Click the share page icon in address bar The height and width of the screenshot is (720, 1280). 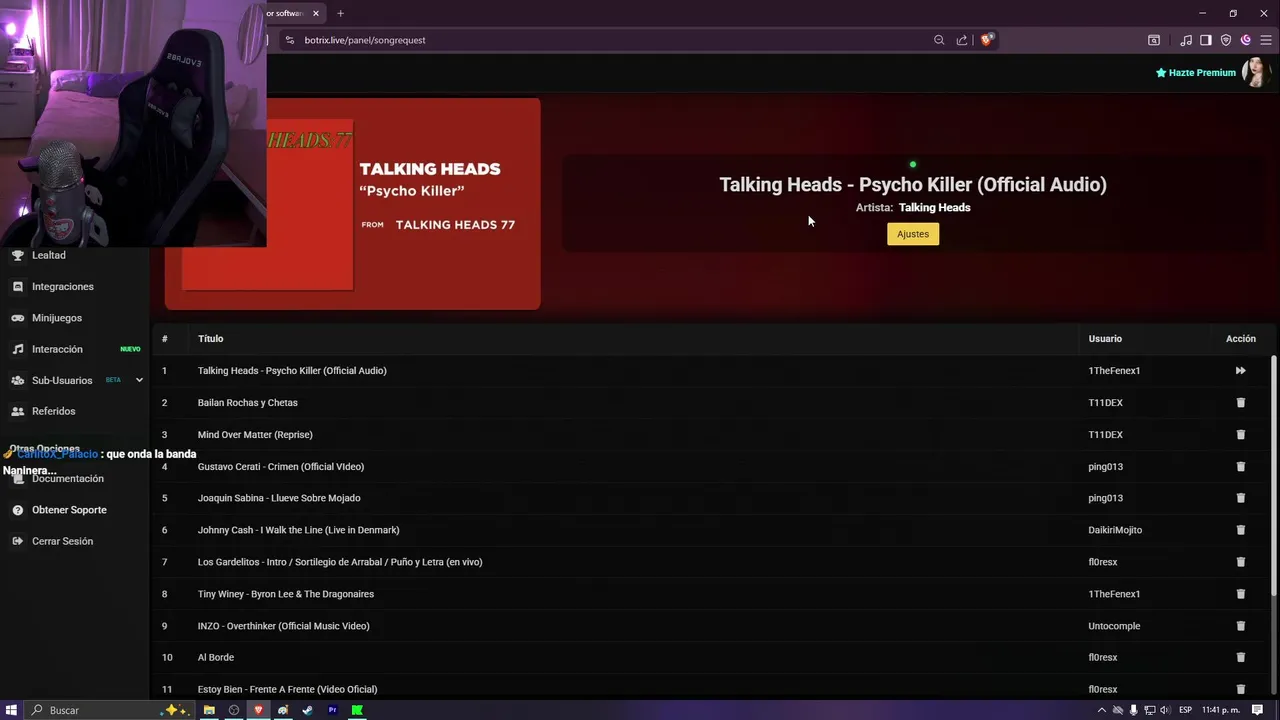pos(962,40)
